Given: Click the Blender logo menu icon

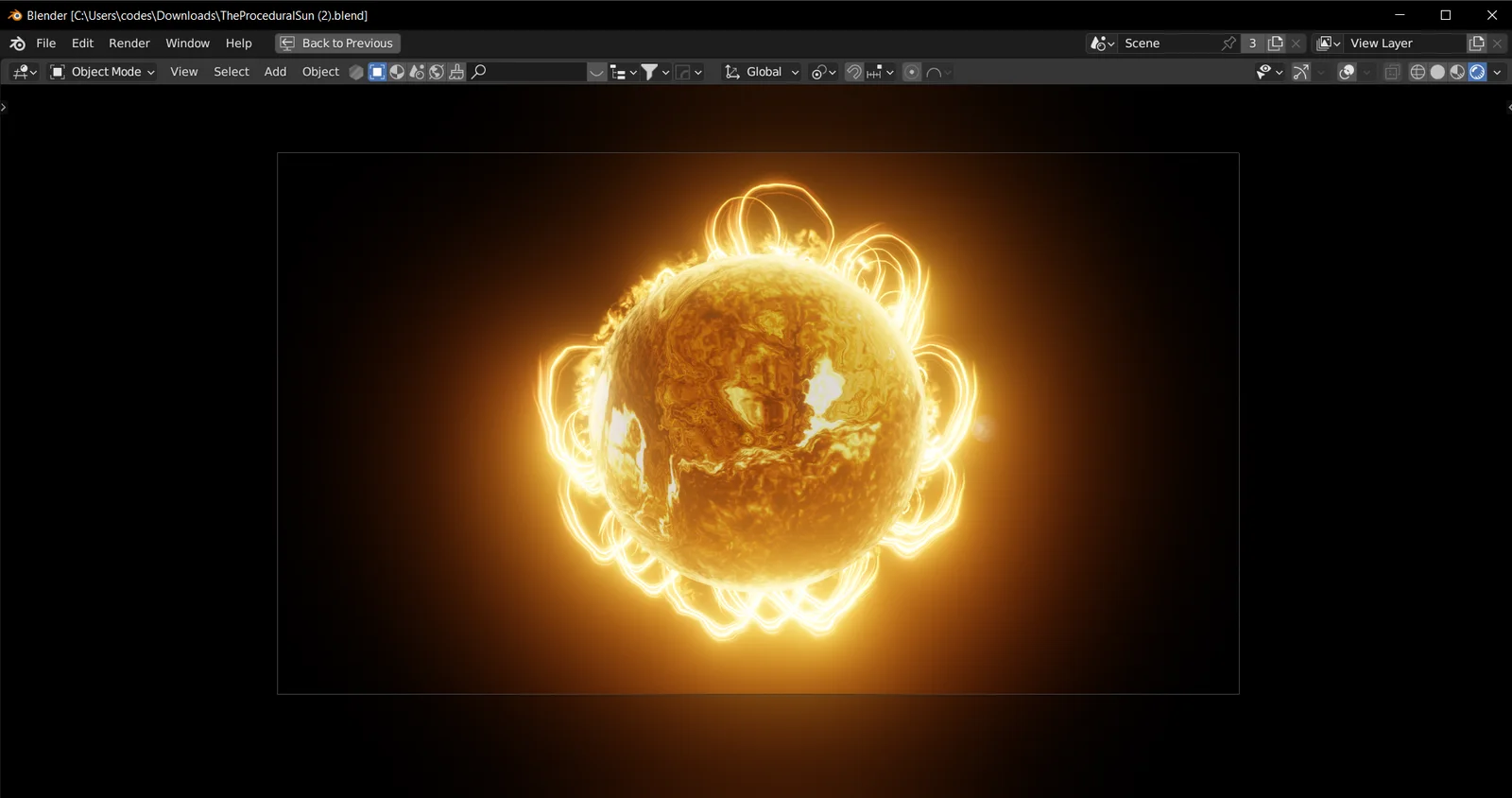Looking at the screenshot, I should point(17,43).
